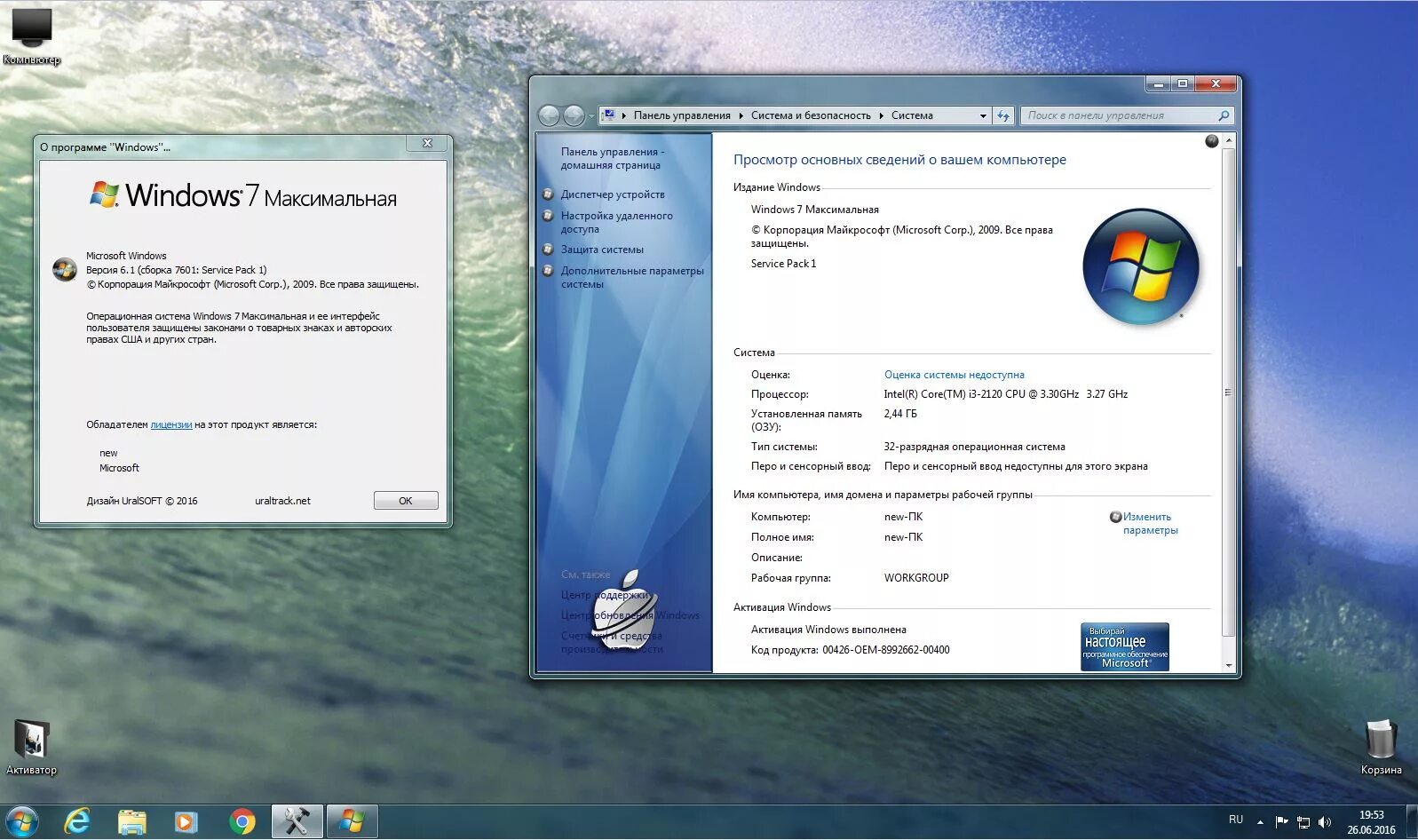Click Система и безопасность breadcrumb
The image size is (1418, 840).
pos(811,115)
